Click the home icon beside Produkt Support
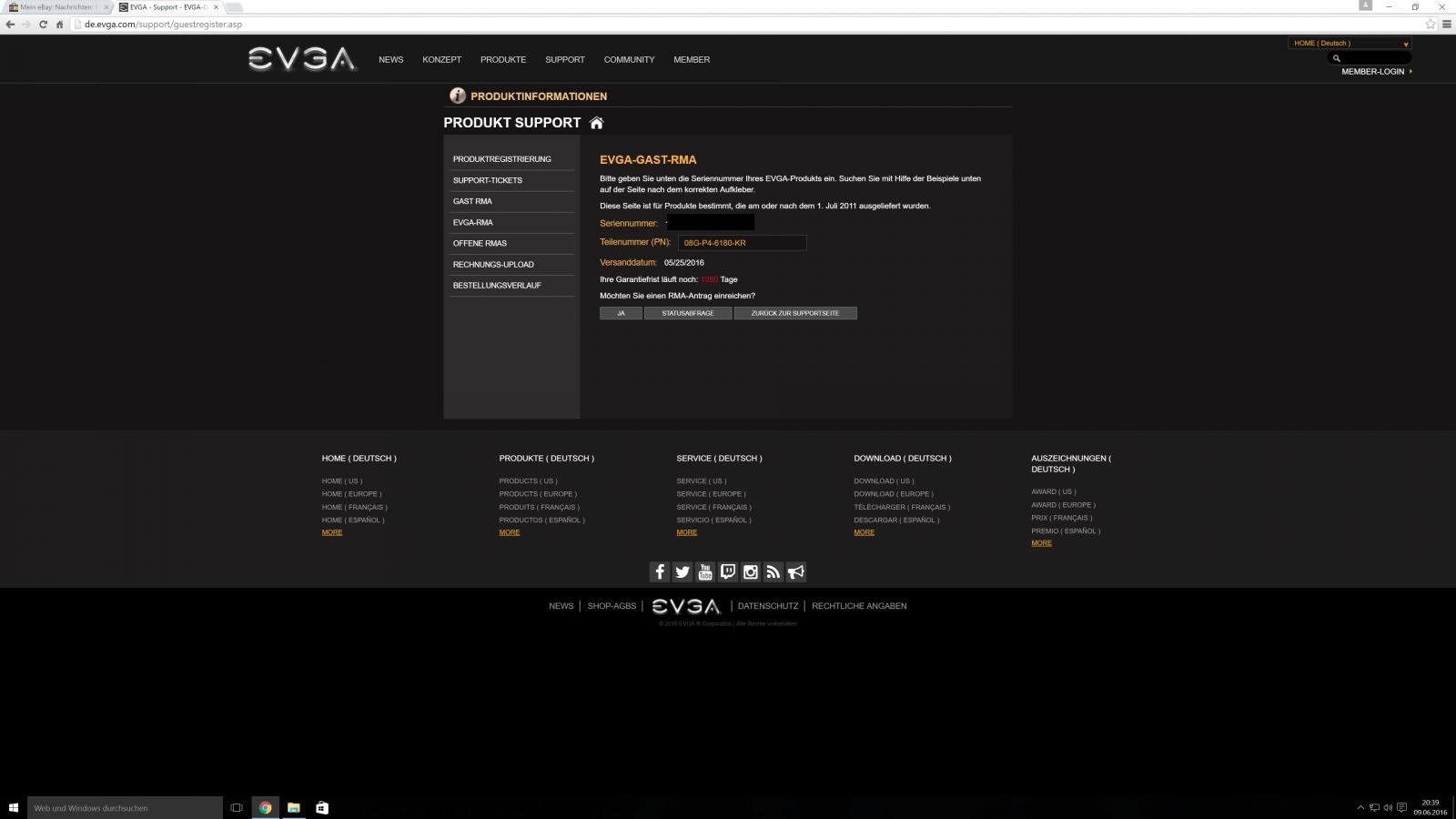The image size is (1456, 819). point(597,123)
